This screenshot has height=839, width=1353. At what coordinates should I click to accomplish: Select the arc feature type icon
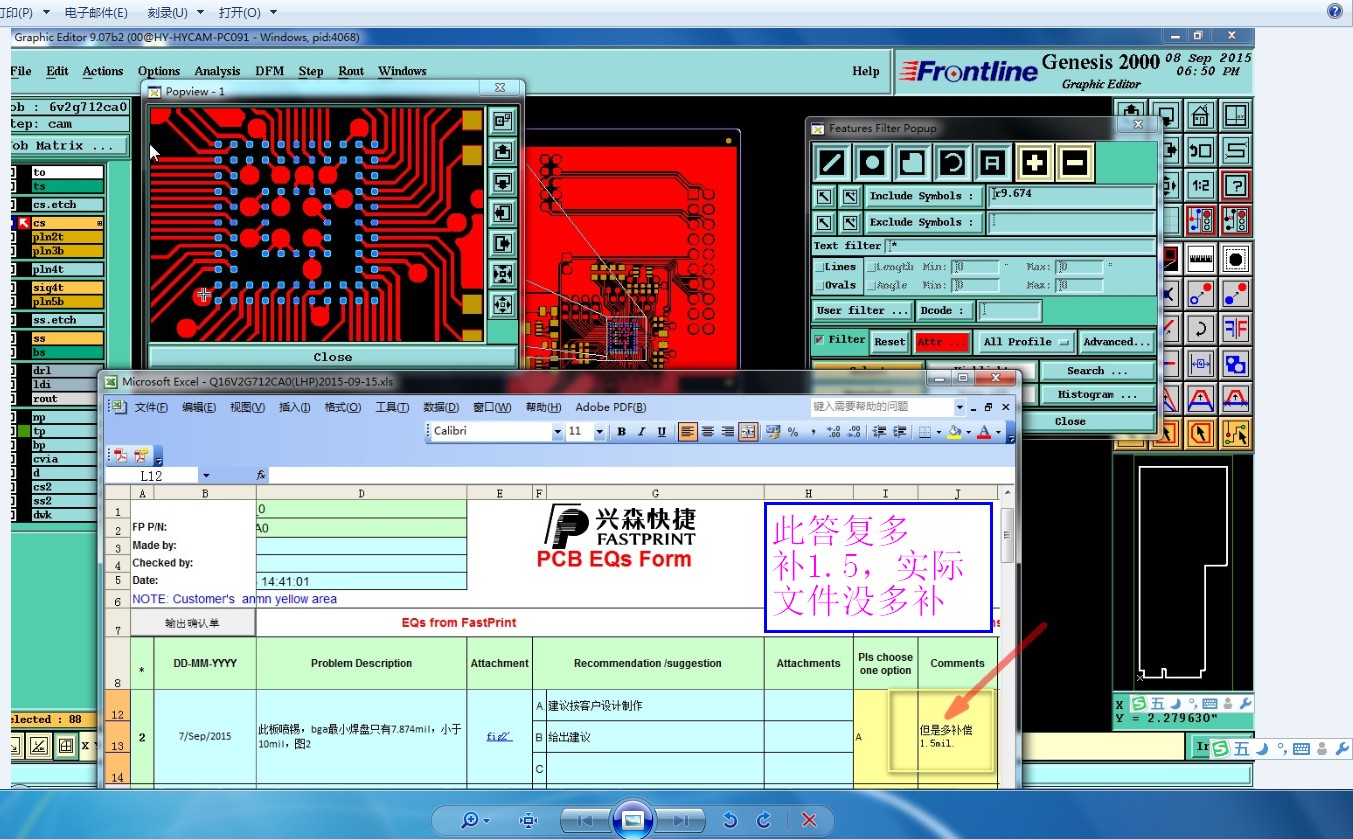953,162
